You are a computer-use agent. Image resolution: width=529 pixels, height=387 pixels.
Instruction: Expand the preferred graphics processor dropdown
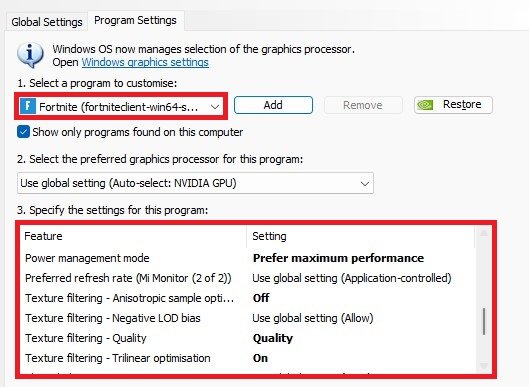click(195, 183)
